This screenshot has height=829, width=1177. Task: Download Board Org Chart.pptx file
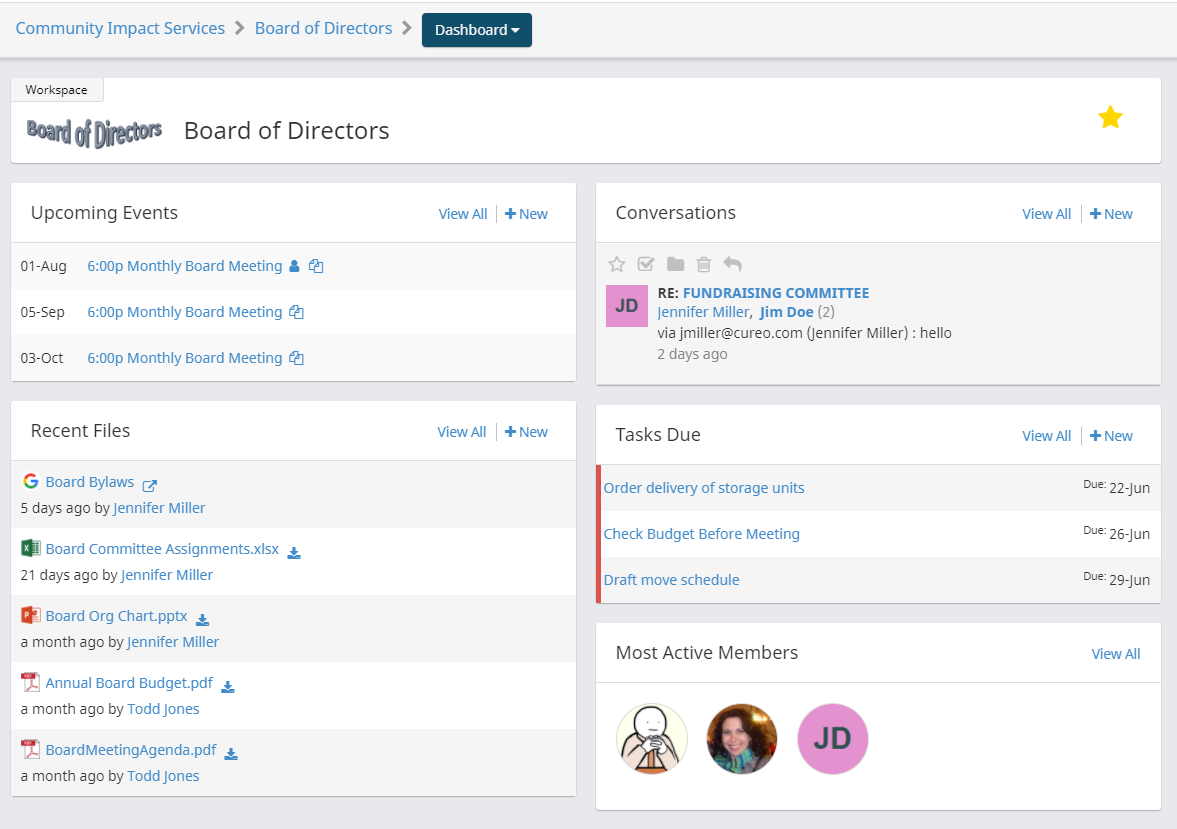(x=202, y=619)
